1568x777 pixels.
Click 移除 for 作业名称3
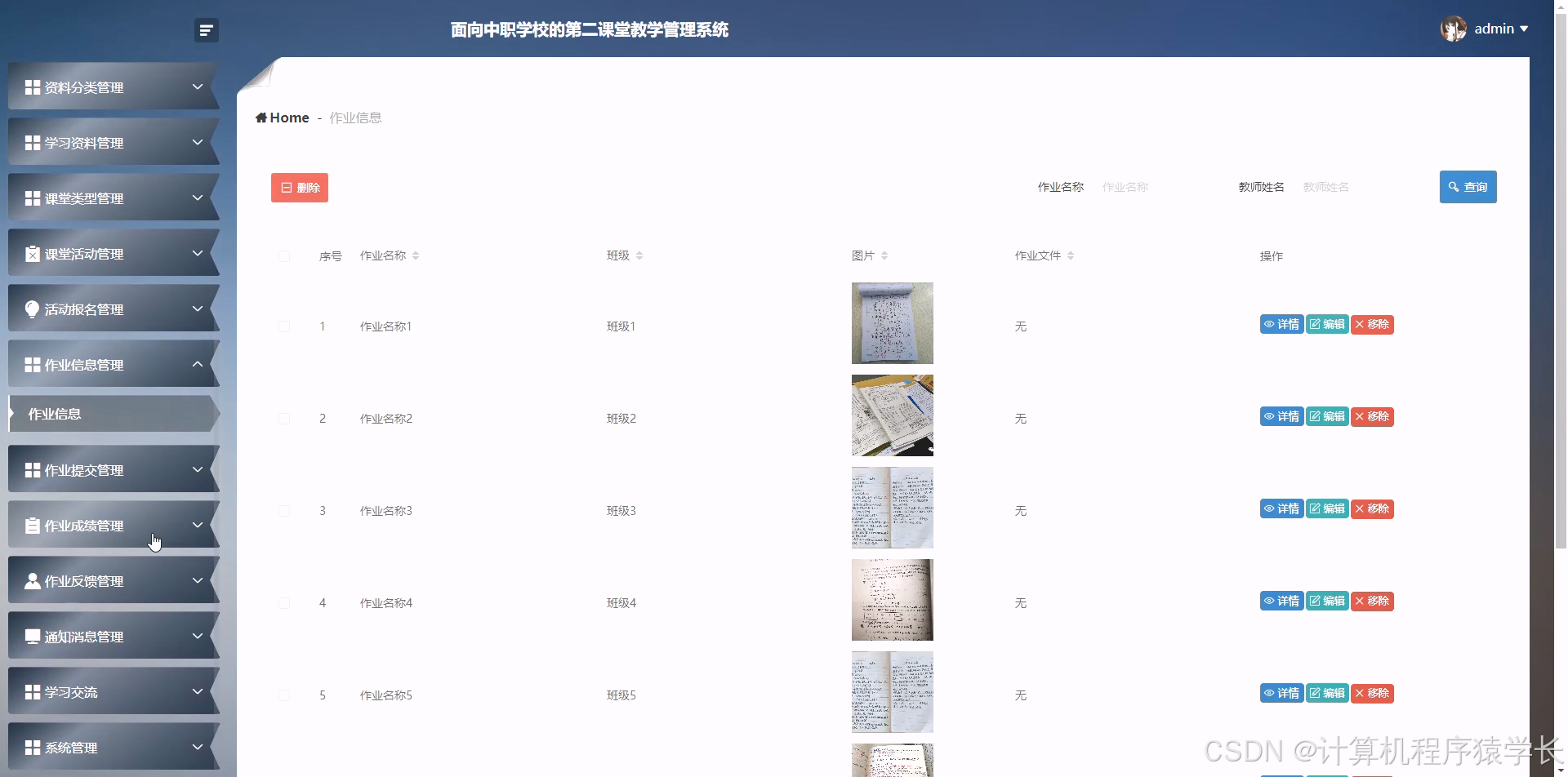1372,508
